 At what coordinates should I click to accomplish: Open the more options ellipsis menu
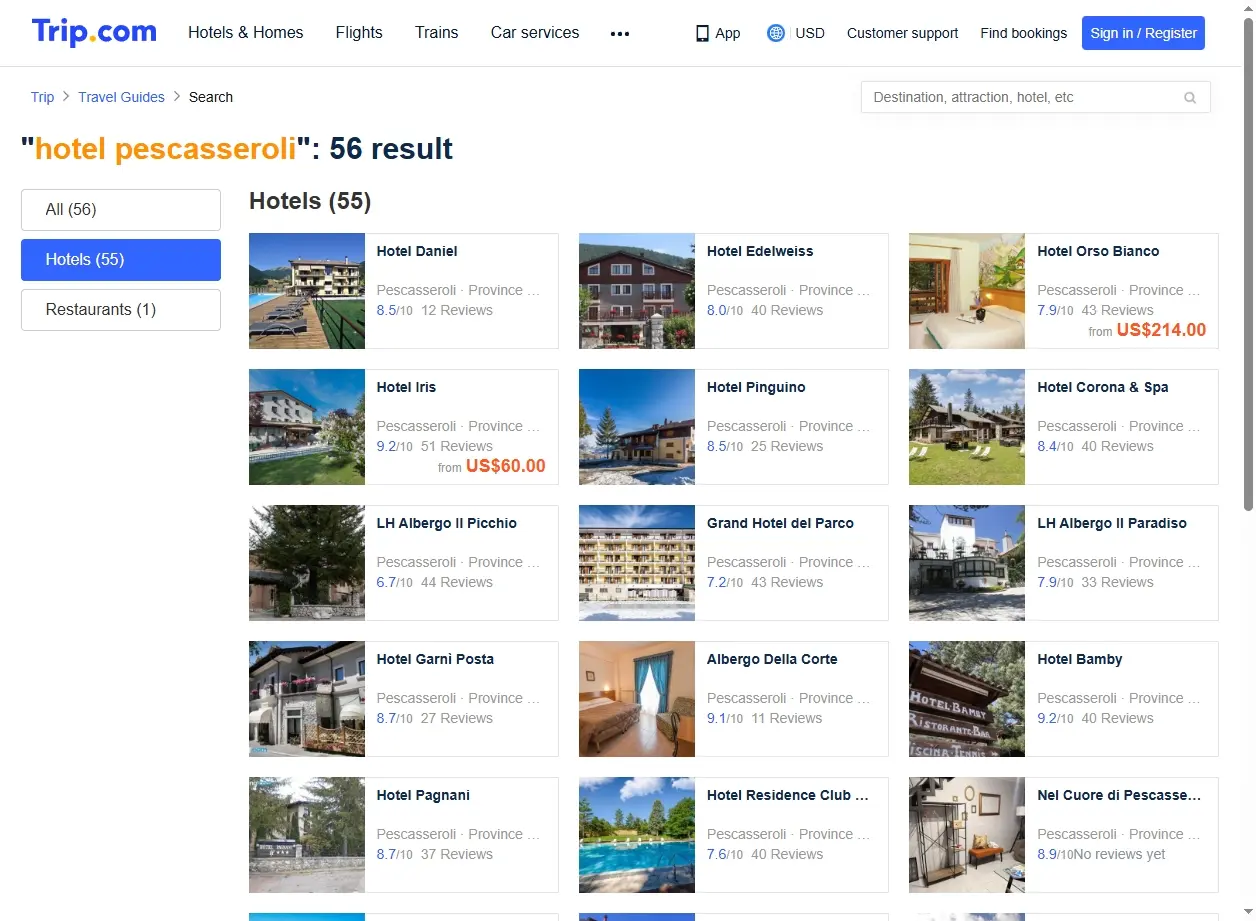pos(620,33)
